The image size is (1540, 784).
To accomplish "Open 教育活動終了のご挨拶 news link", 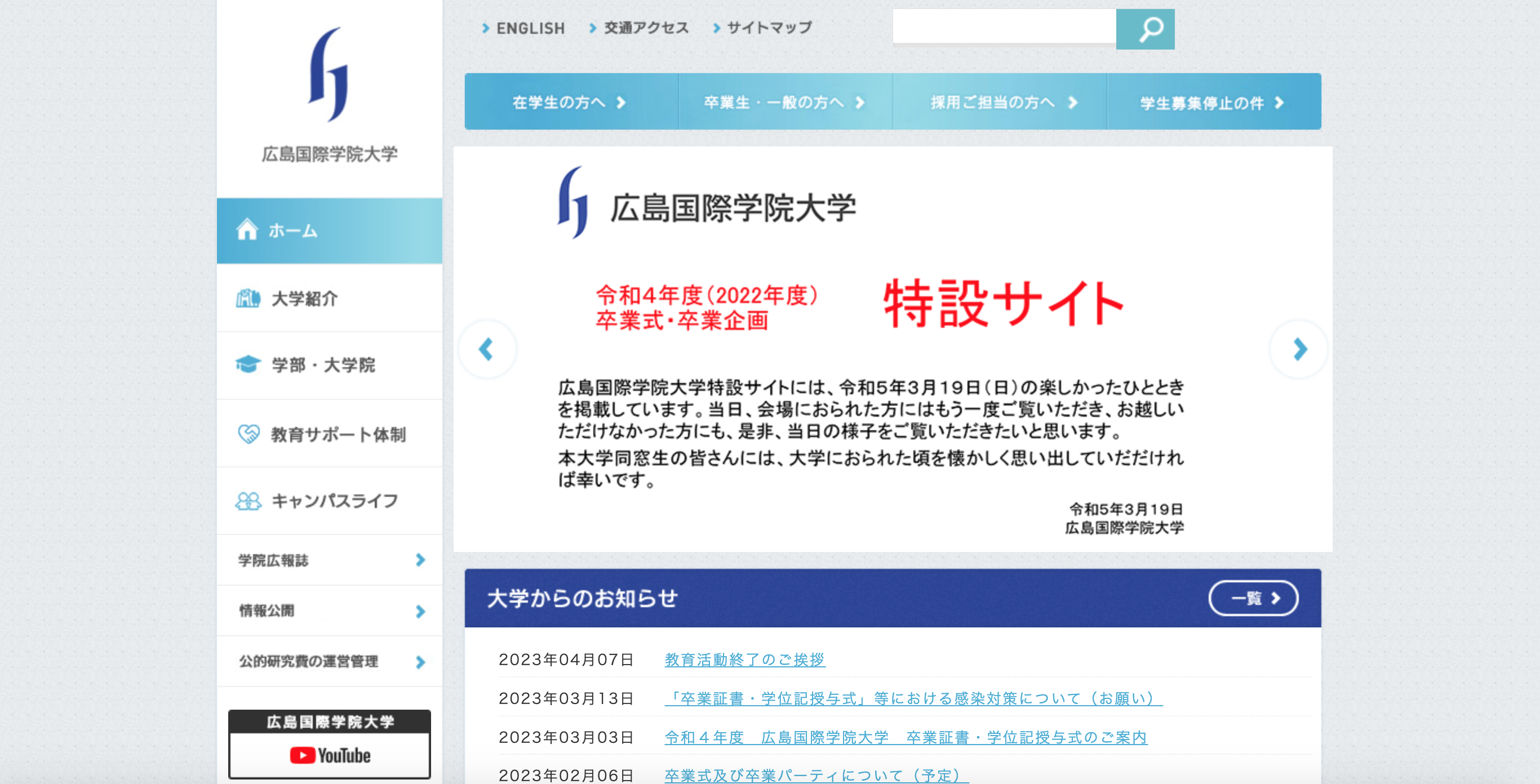I will [744, 660].
